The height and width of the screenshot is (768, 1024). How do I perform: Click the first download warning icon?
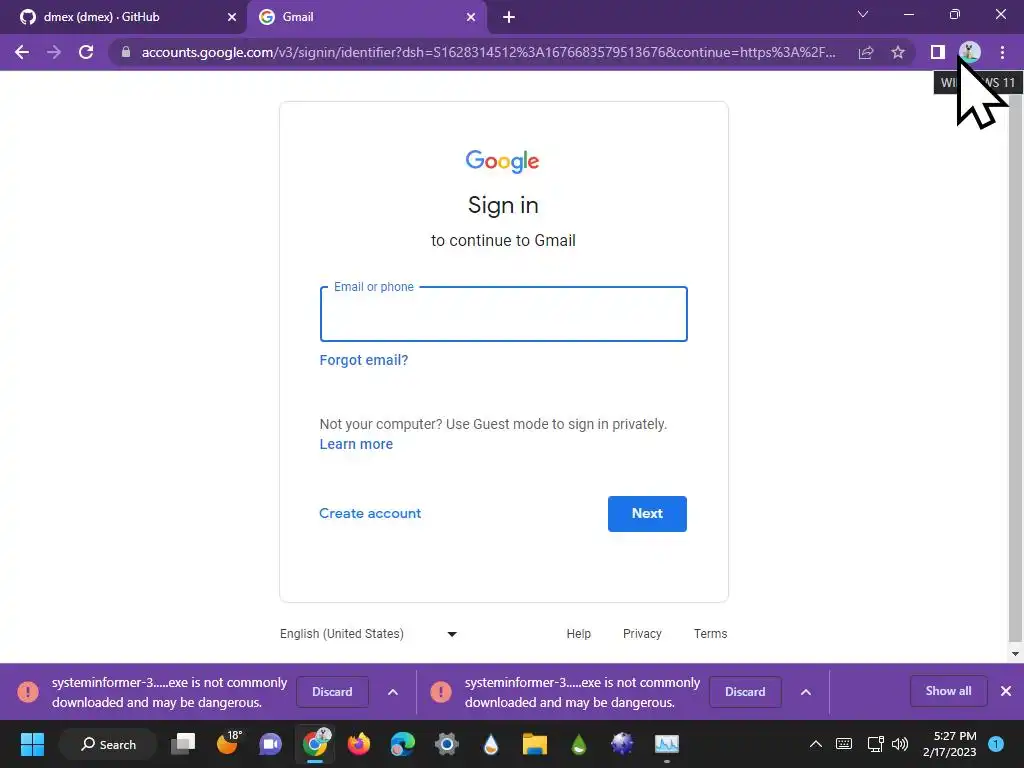pyautogui.click(x=28, y=692)
